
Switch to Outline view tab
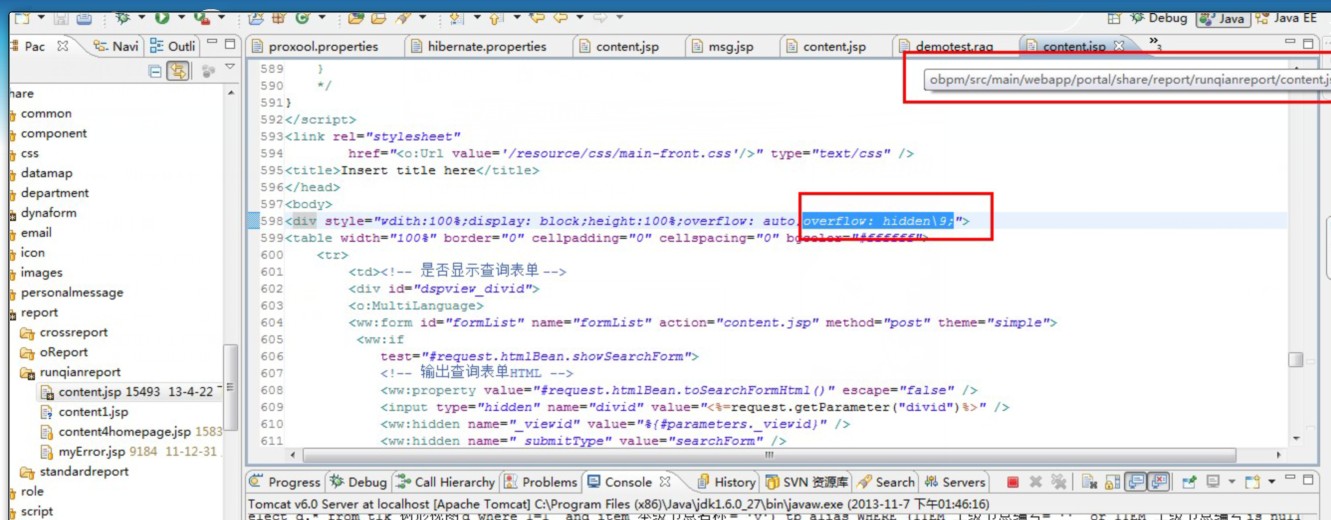coord(172,46)
